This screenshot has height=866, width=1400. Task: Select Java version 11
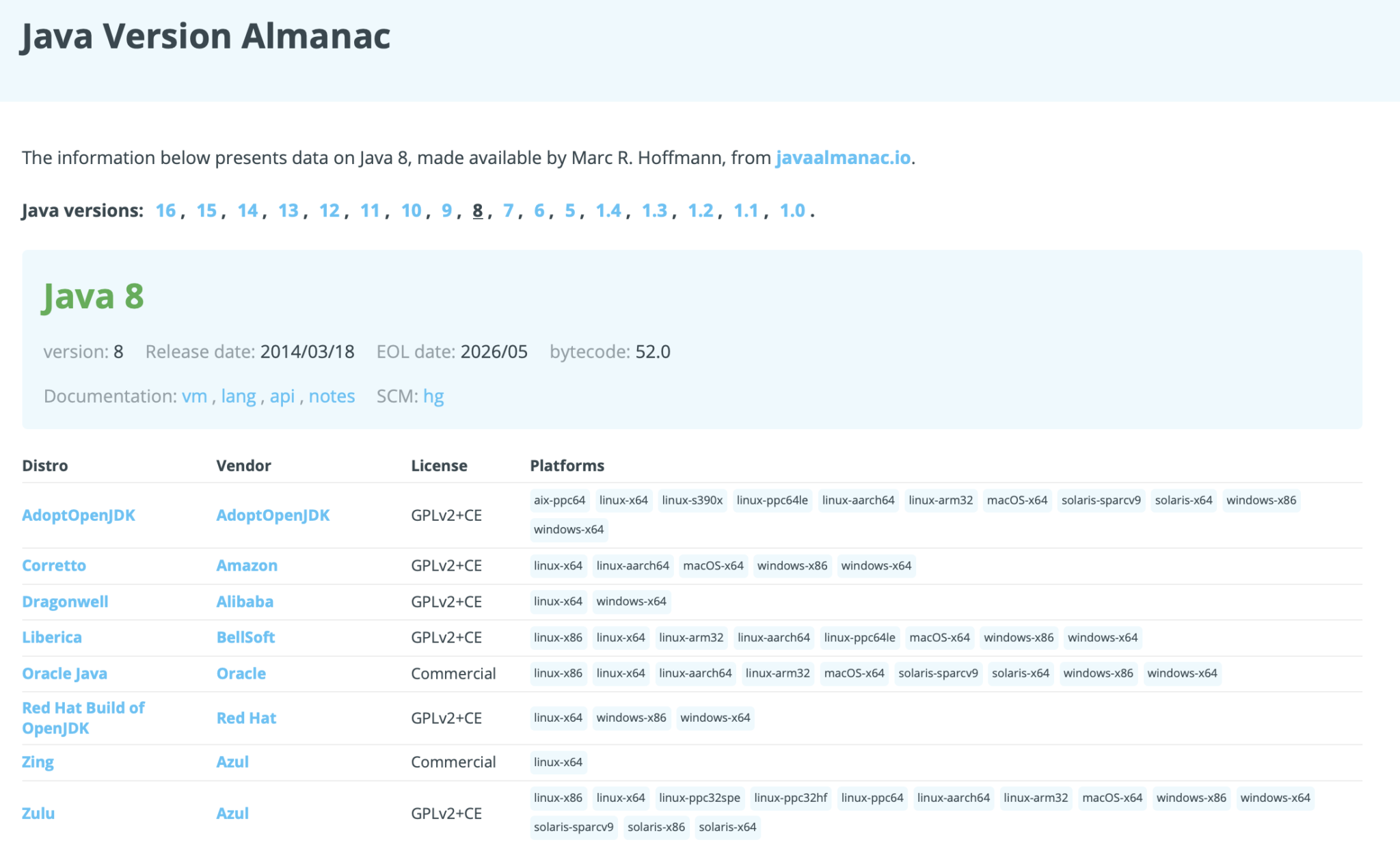tap(371, 211)
